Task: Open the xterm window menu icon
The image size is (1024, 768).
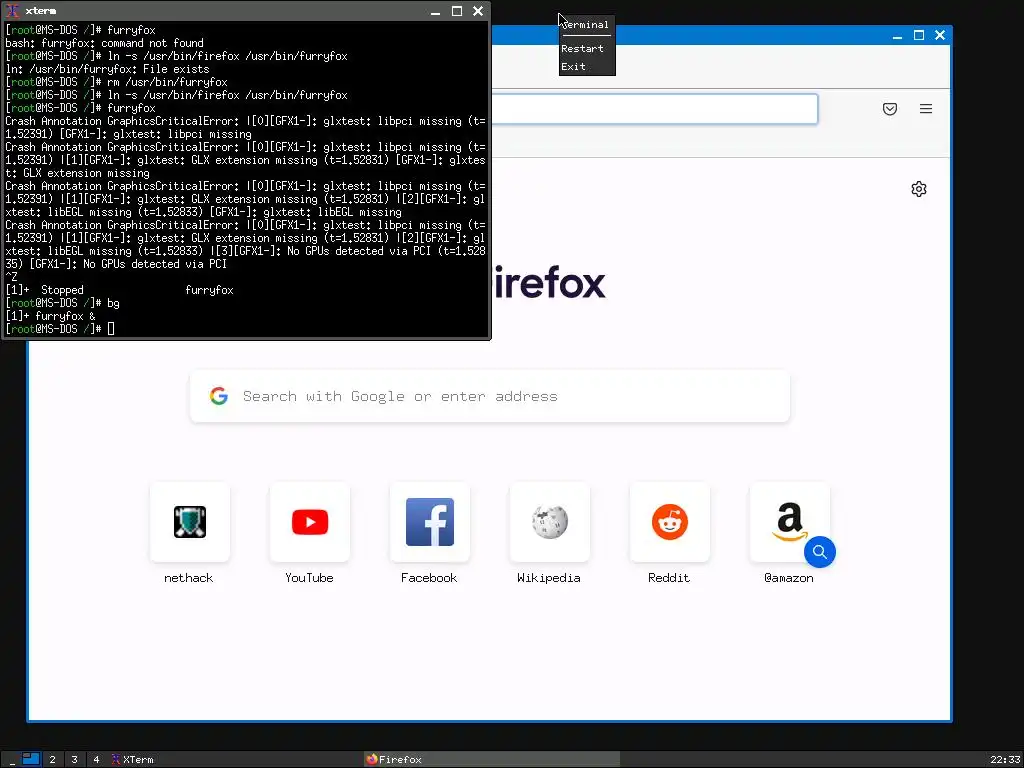Action: coord(12,11)
